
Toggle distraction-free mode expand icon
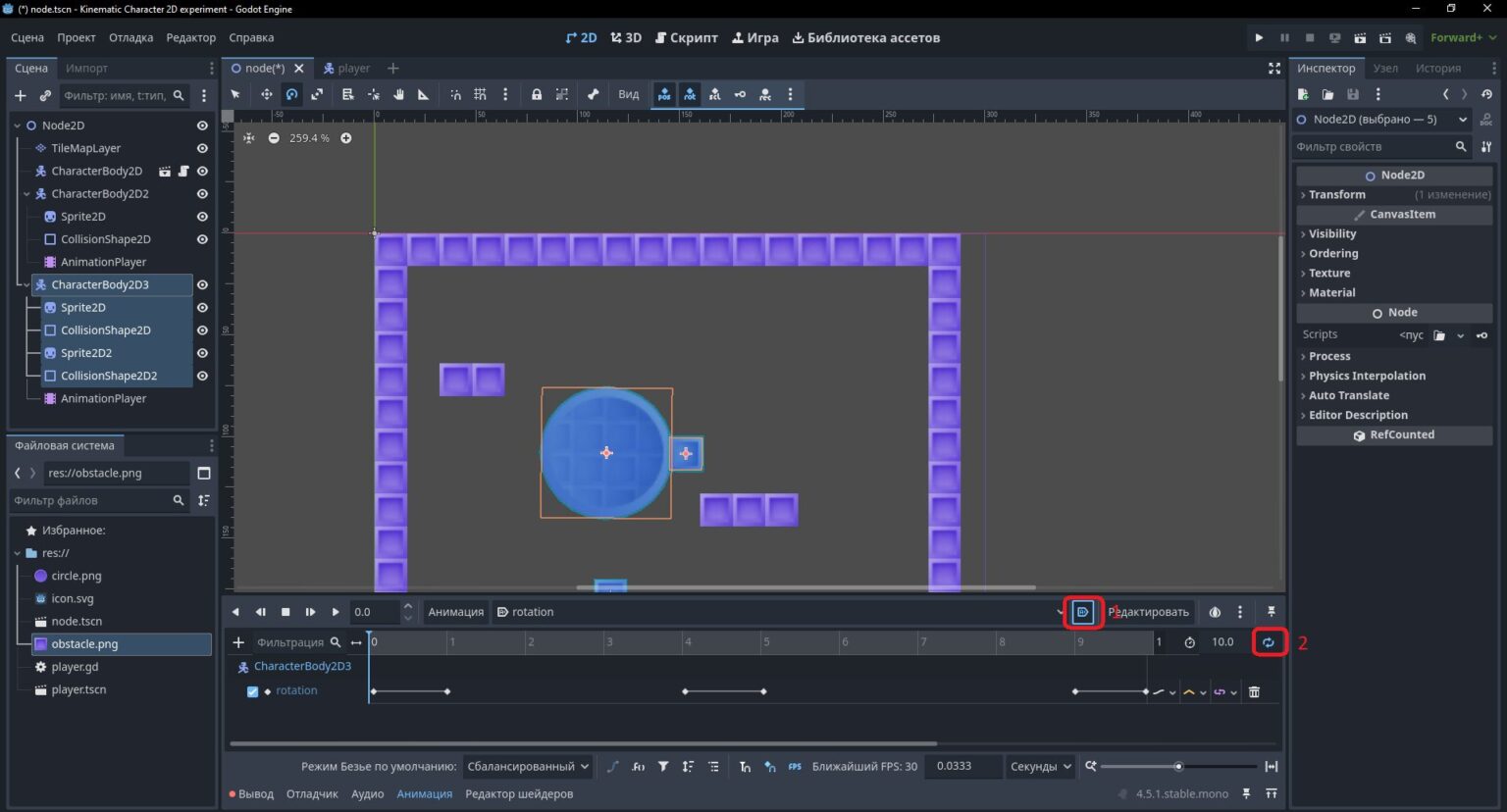pos(1274,68)
